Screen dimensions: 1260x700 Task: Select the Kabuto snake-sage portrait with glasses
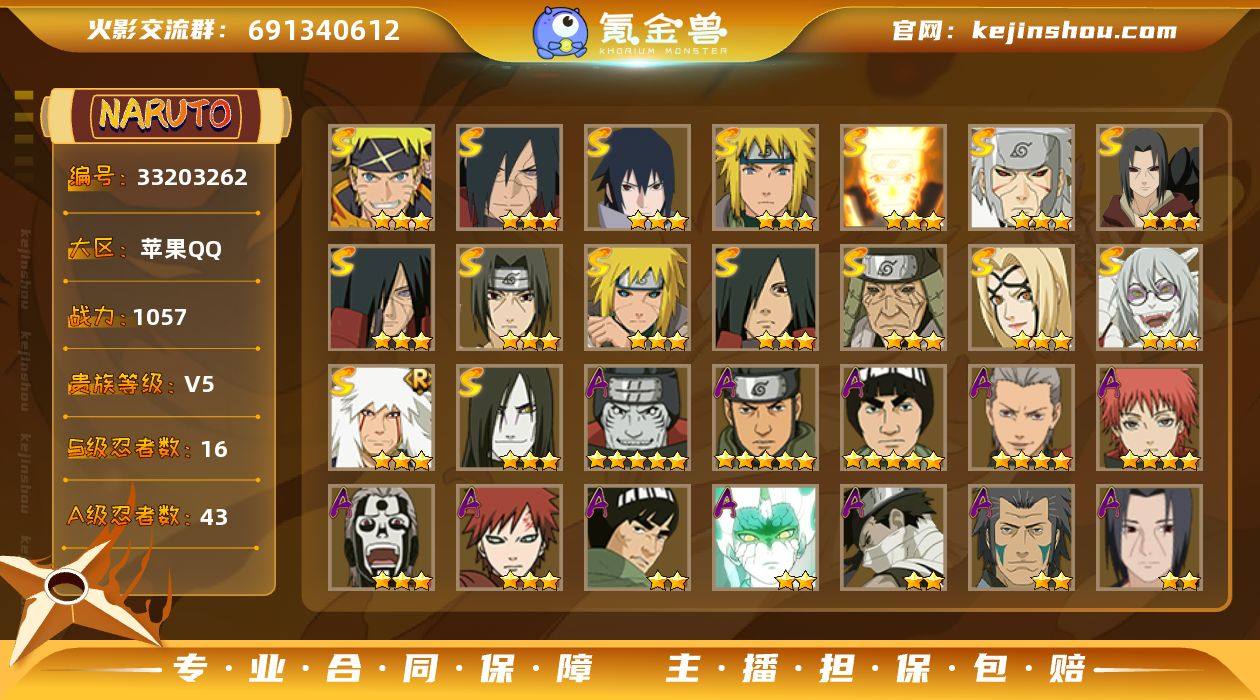tap(1149, 298)
